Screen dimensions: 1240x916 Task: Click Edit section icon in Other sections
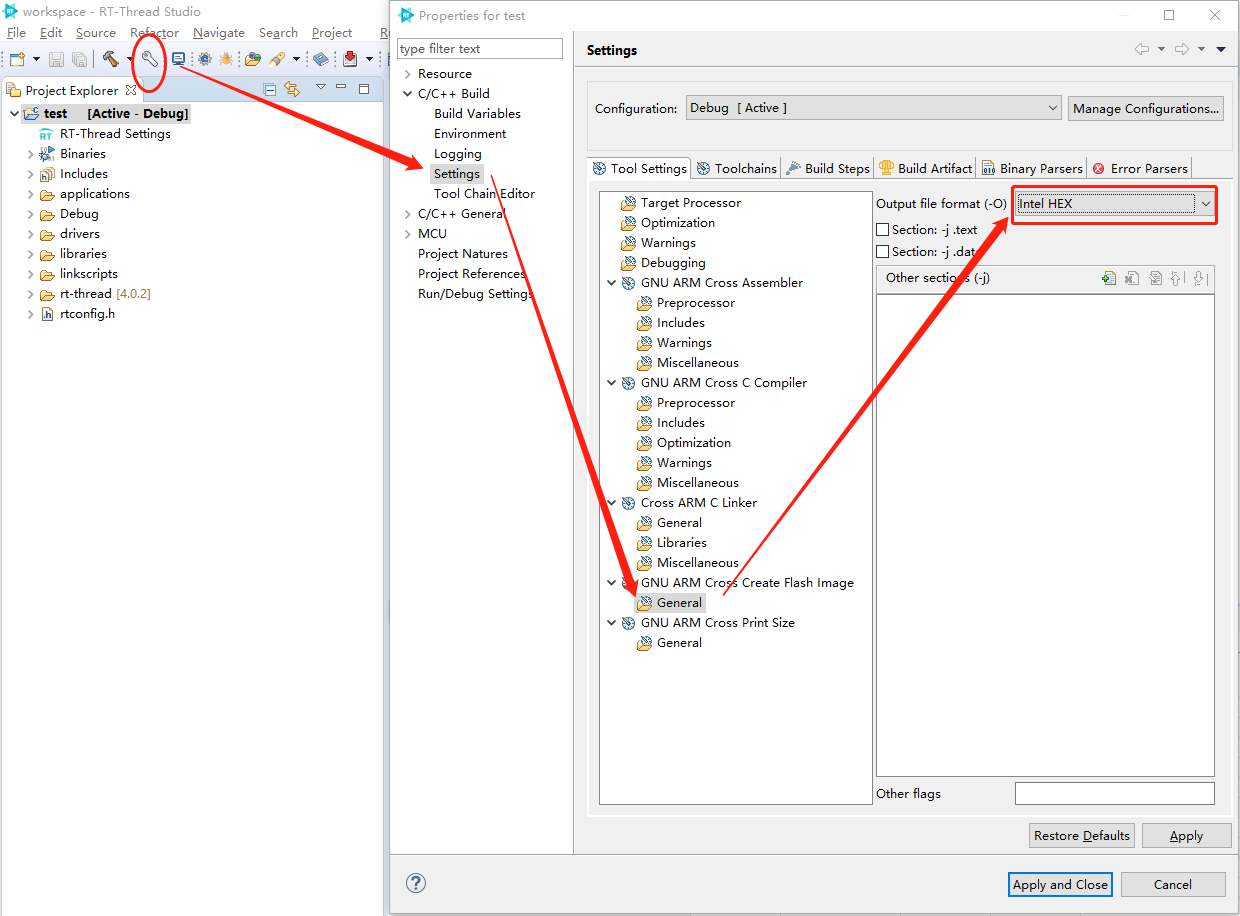coord(1155,279)
